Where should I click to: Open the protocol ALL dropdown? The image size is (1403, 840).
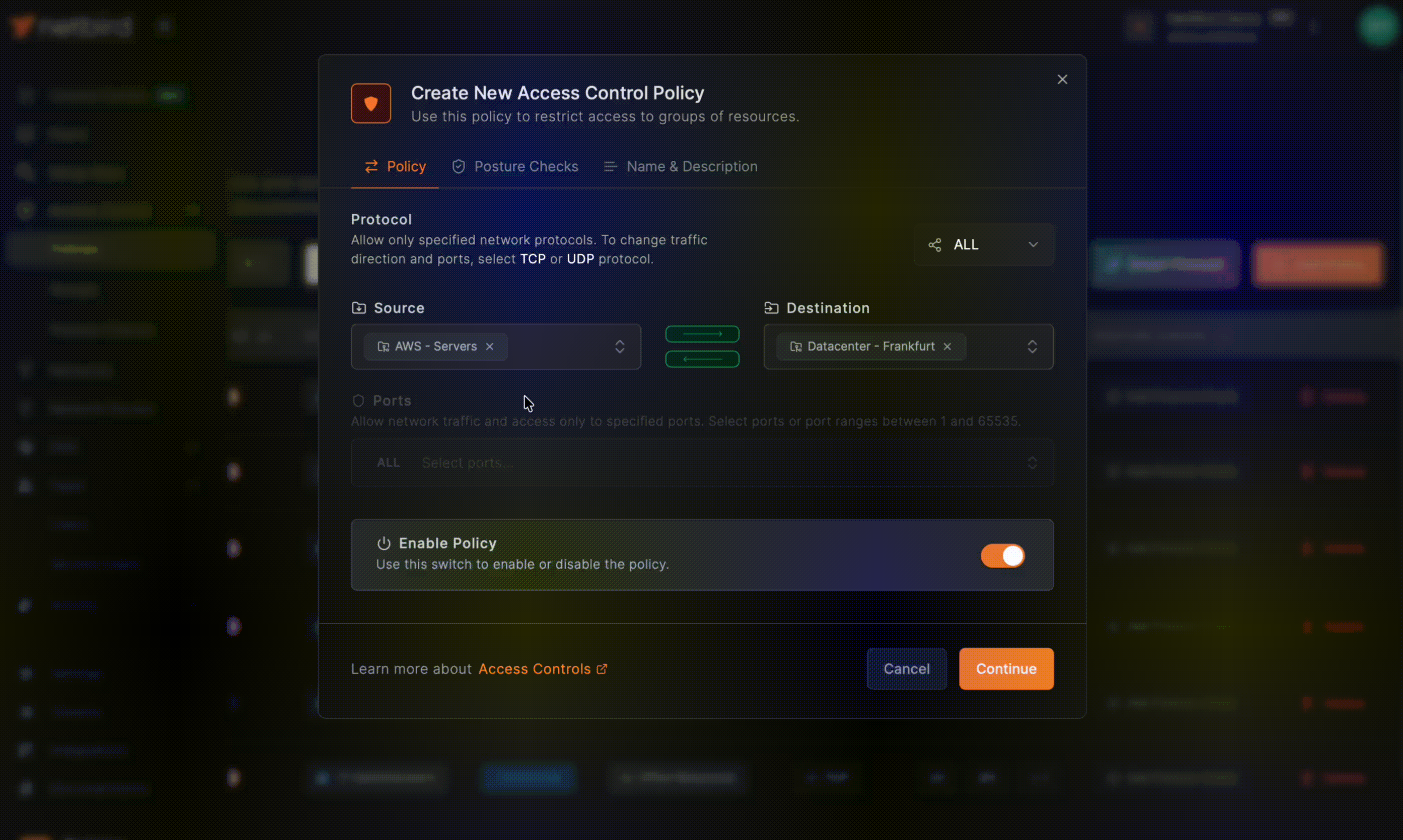[1033, 244]
